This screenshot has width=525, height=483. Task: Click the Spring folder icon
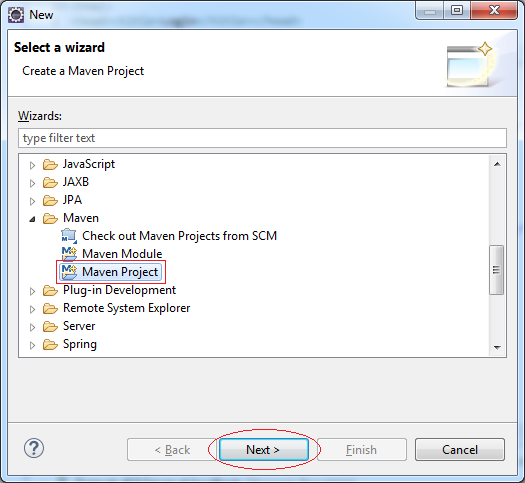pos(50,344)
